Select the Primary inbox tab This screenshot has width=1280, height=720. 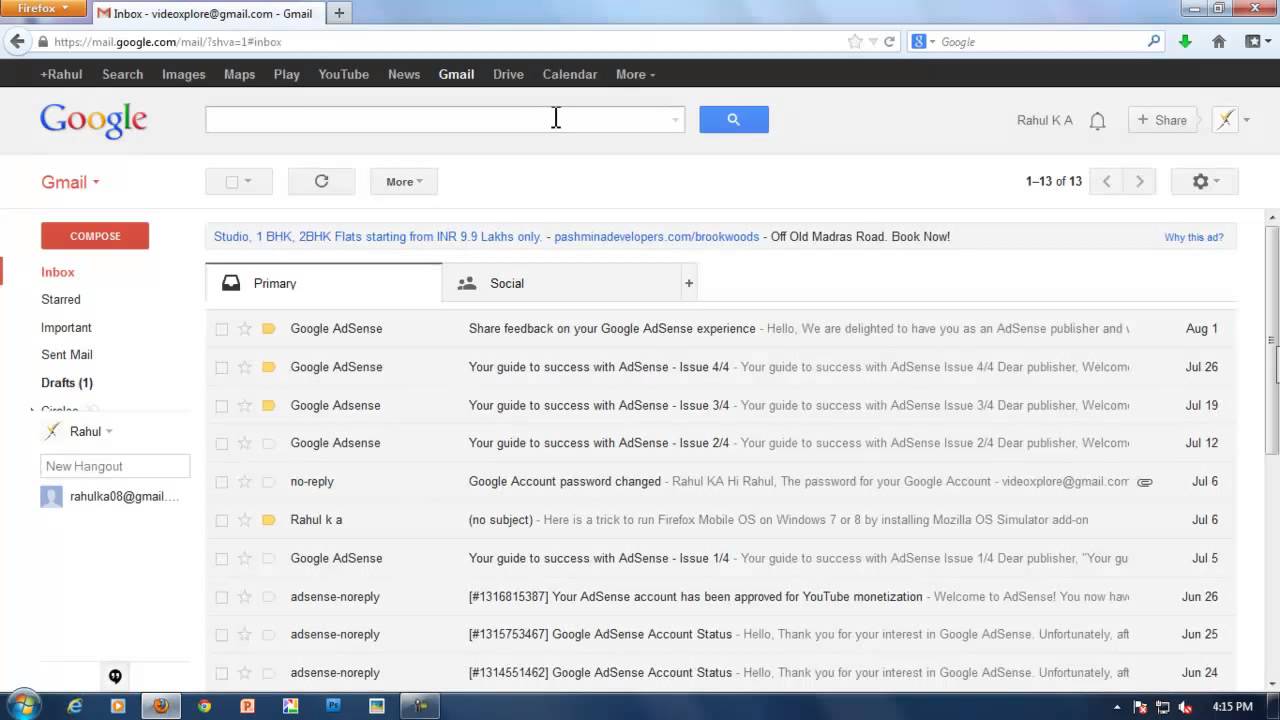click(324, 283)
